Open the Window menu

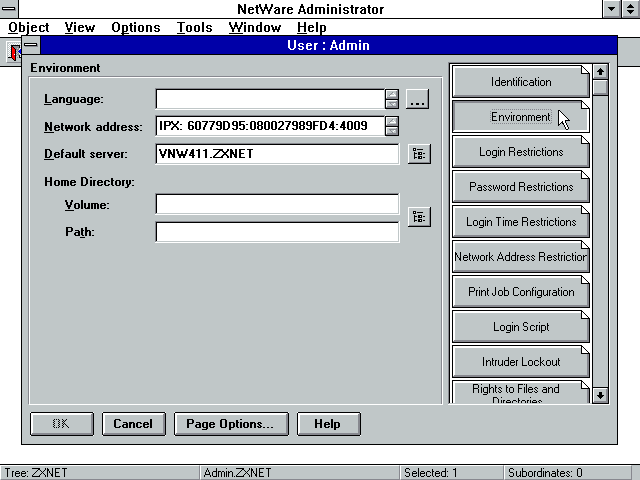(x=255, y=27)
